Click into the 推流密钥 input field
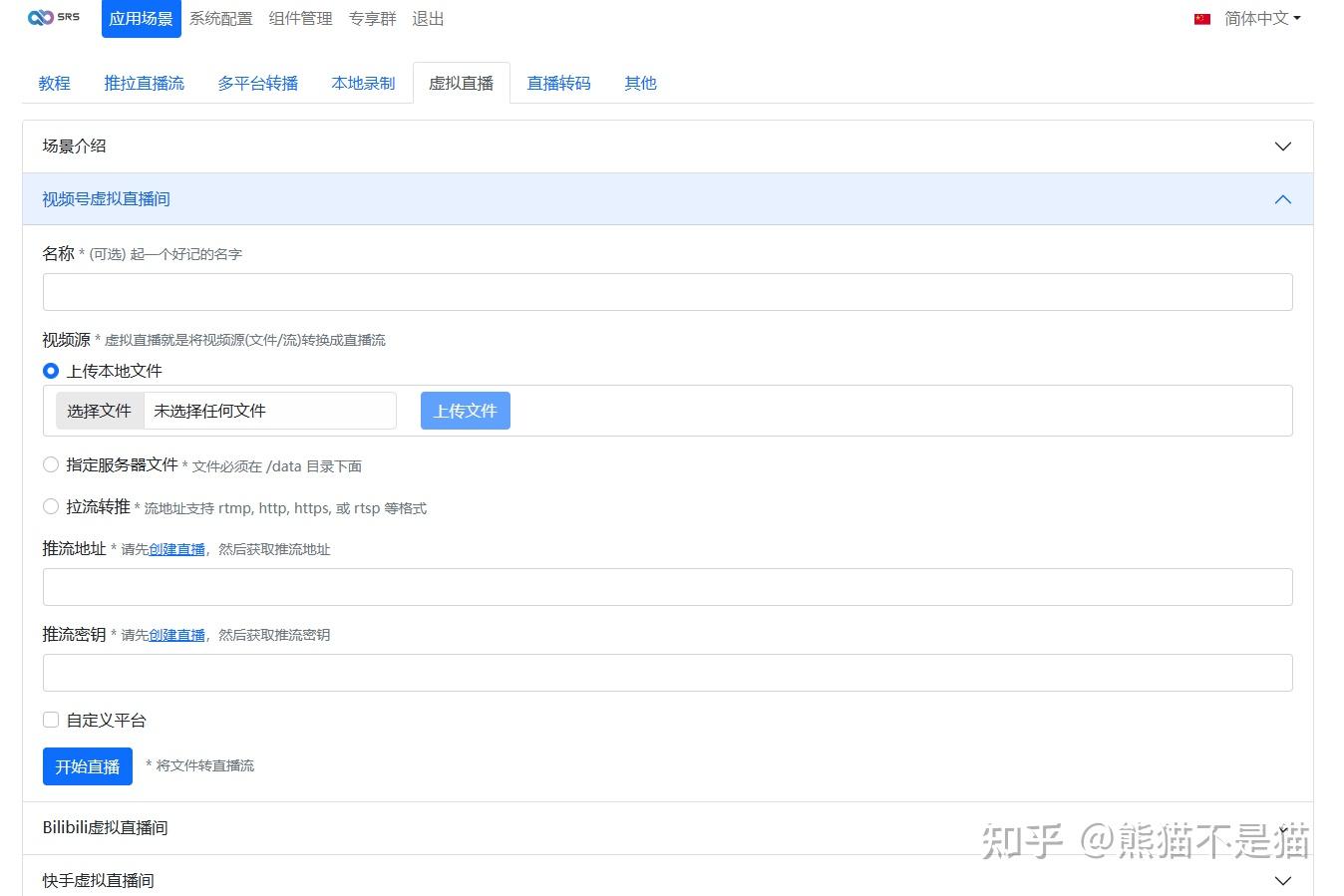This screenshot has height=896, width=1344. [x=667, y=673]
